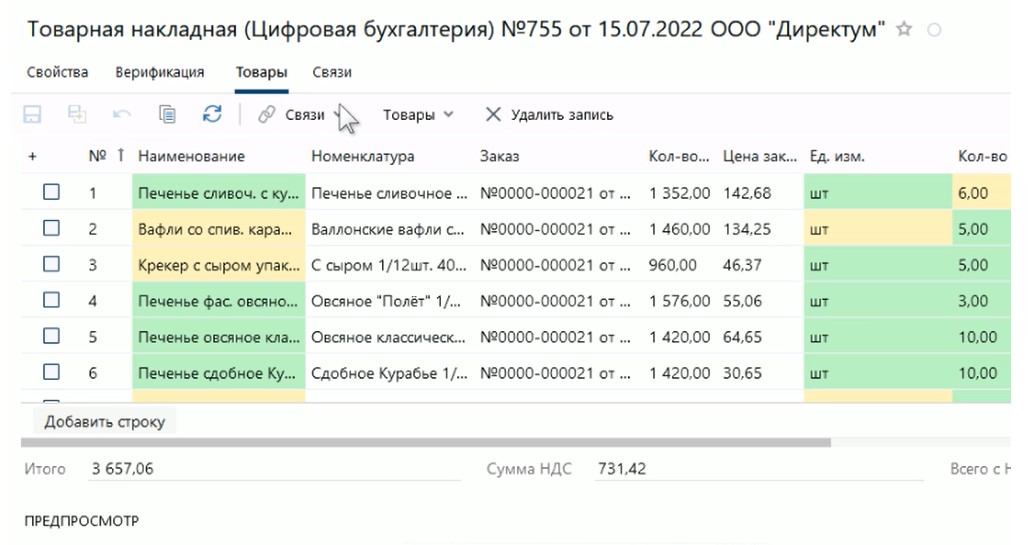Tick checkbox for row 4
Screen dimensions: 1028x545
[x=51, y=300]
